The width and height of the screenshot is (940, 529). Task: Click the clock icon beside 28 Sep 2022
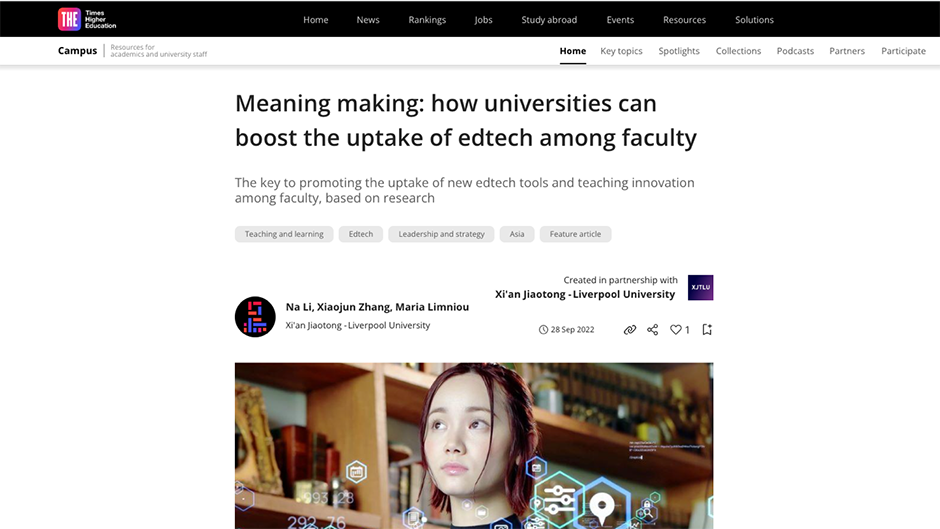tap(543, 330)
